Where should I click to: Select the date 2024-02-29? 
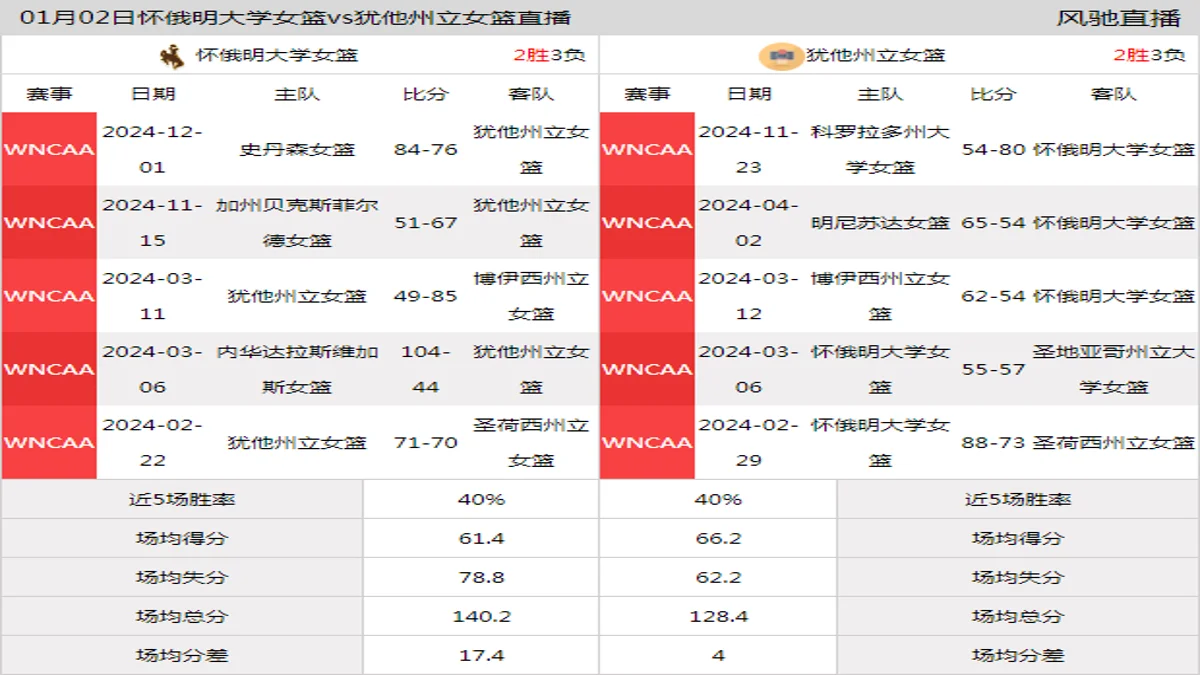(x=749, y=442)
